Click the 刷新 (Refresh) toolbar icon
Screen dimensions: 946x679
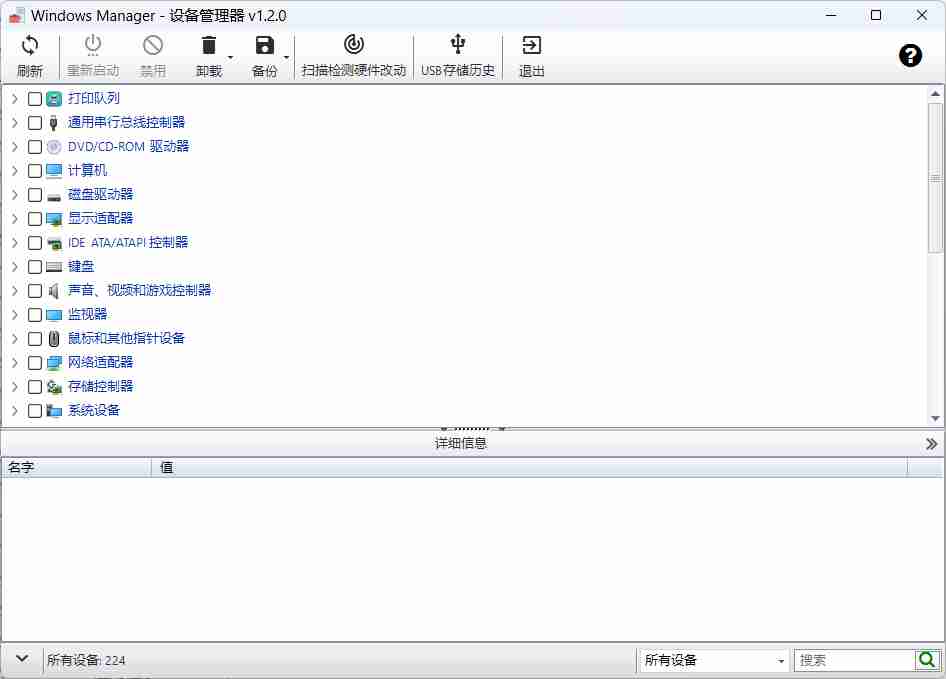[31, 45]
